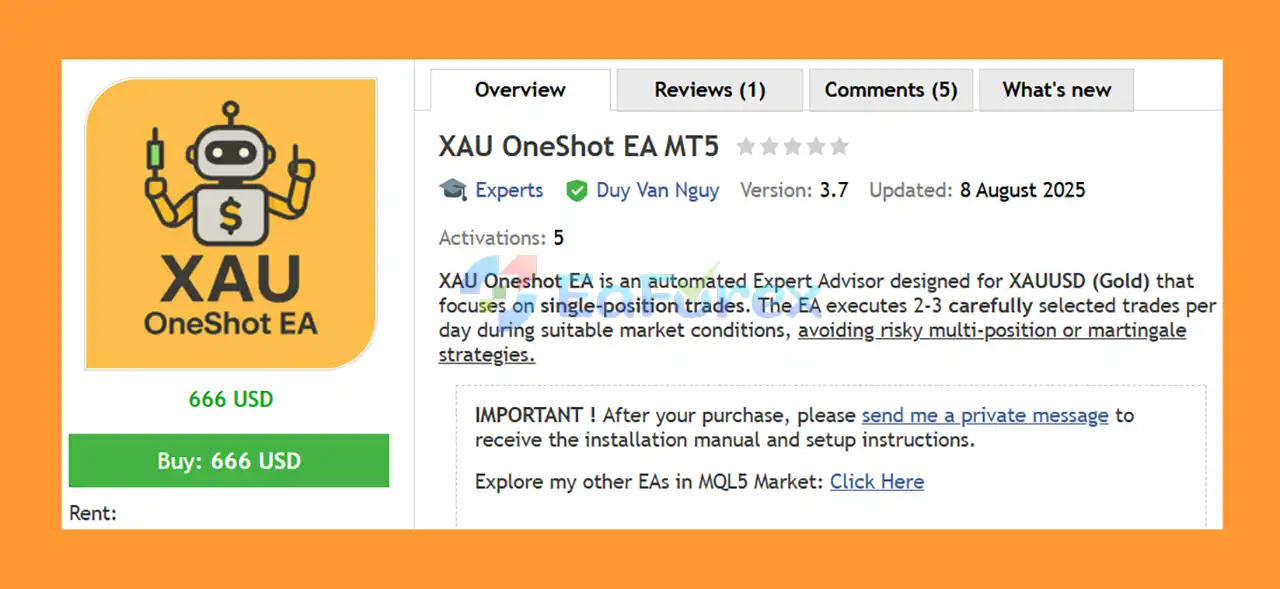This screenshot has height=589, width=1280.
Task: Click the green verified shield icon
Action: coord(576,190)
